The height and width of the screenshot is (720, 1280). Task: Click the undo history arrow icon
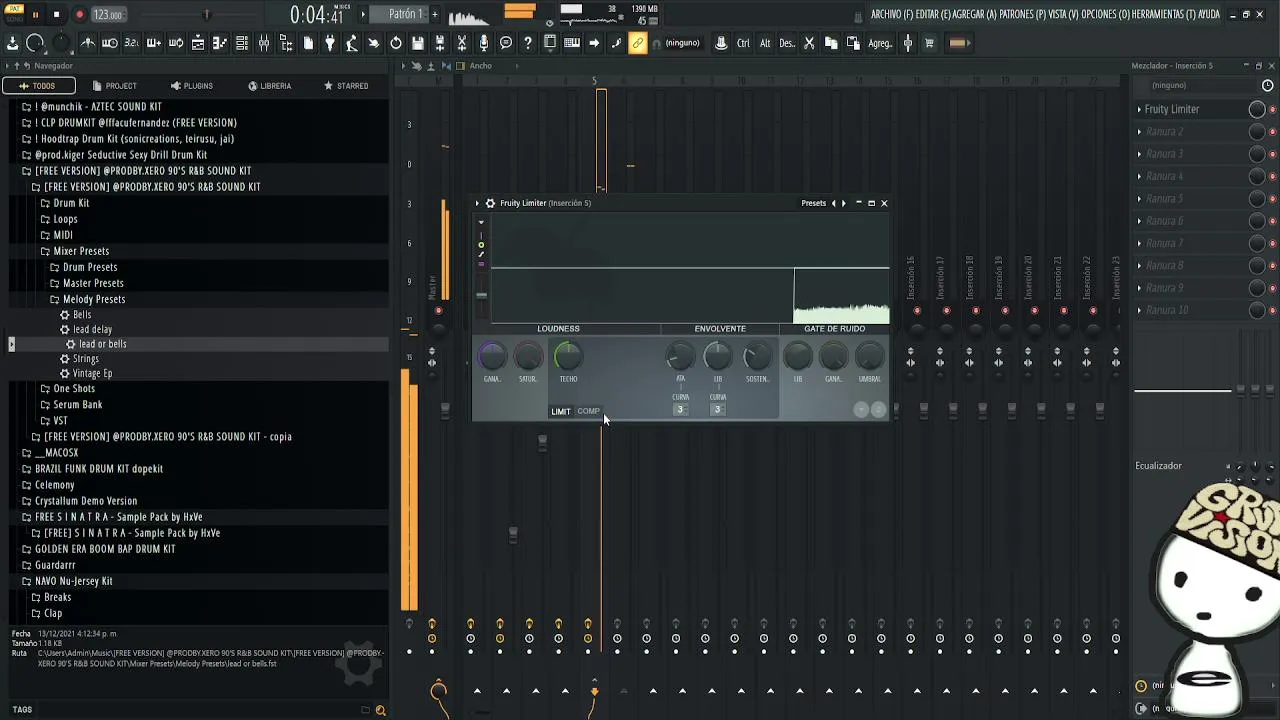[x=396, y=43]
